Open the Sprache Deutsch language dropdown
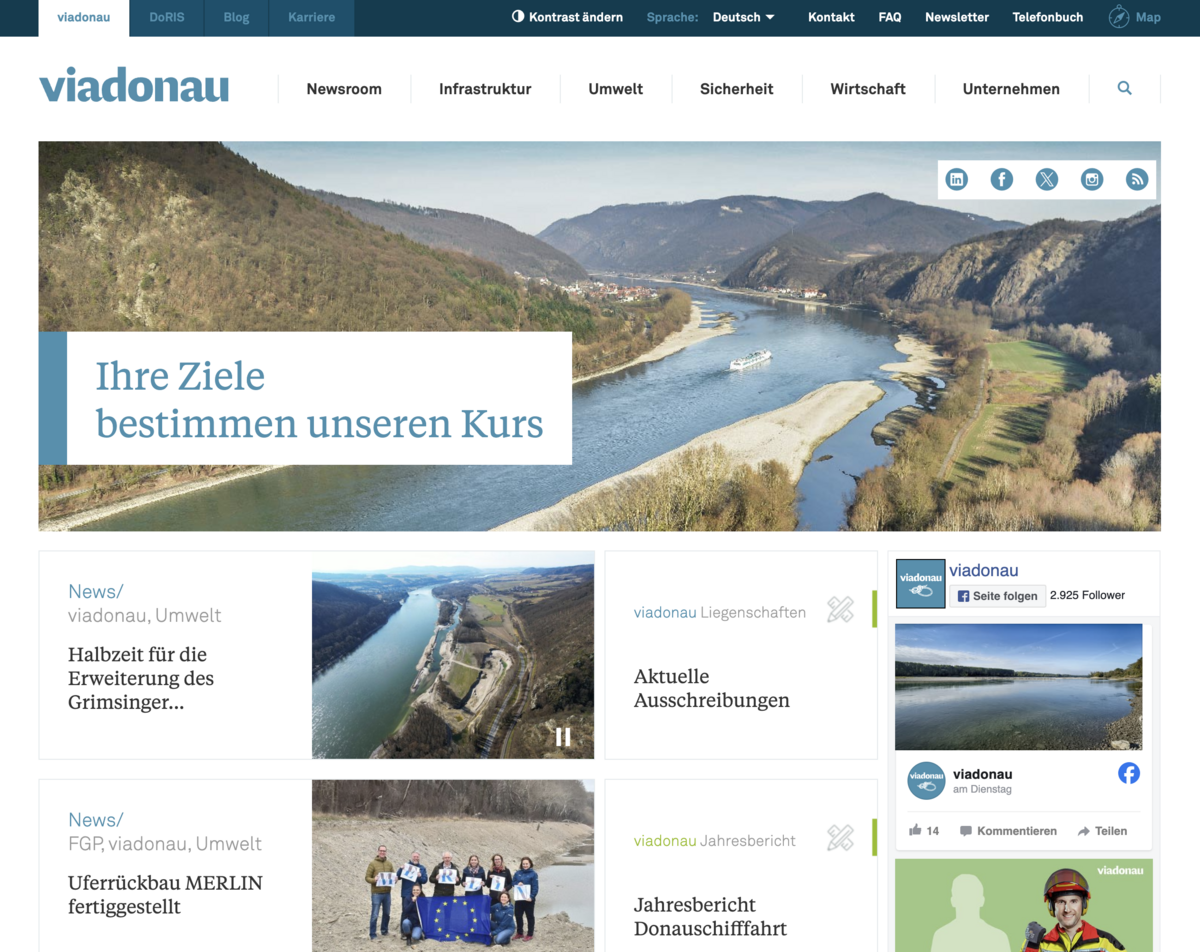This screenshot has width=1200, height=952. (x=742, y=17)
